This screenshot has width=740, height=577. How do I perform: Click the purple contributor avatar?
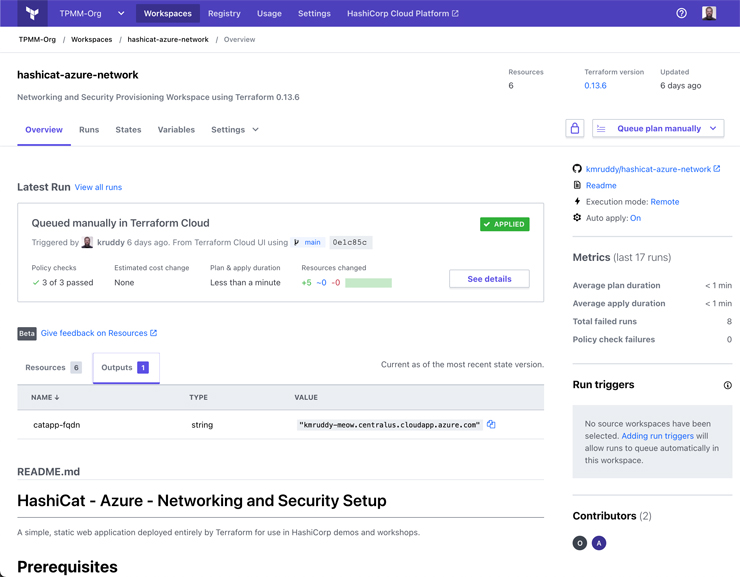pyautogui.click(x=599, y=543)
